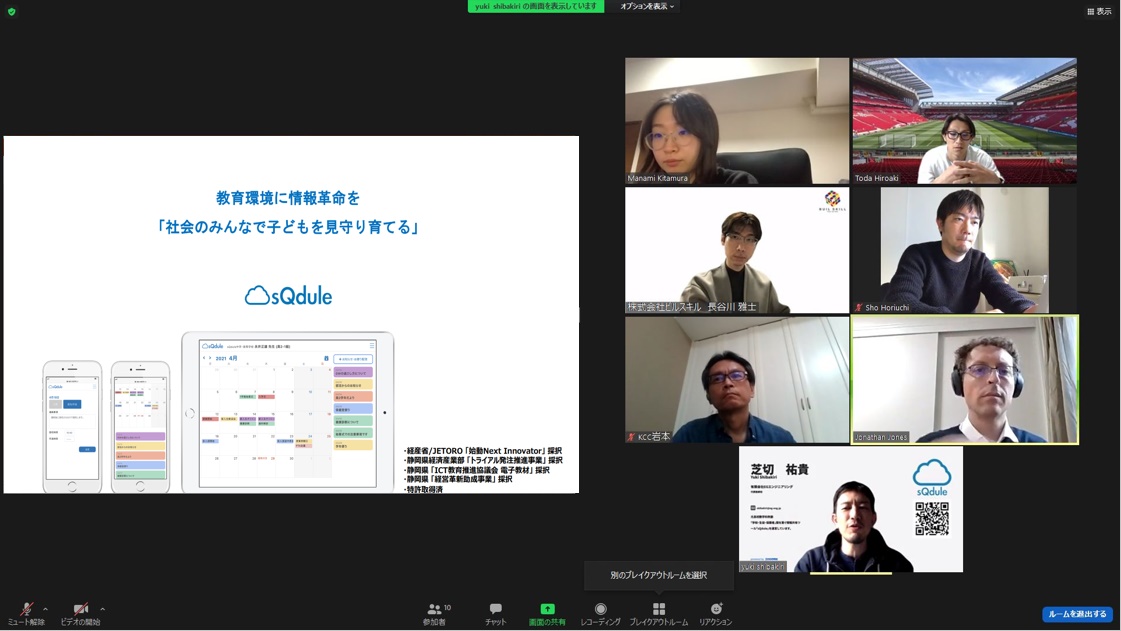The image size is (1121, 631).
Task: Open audio options arrow beside mute
Action: [x=46, y=610]
